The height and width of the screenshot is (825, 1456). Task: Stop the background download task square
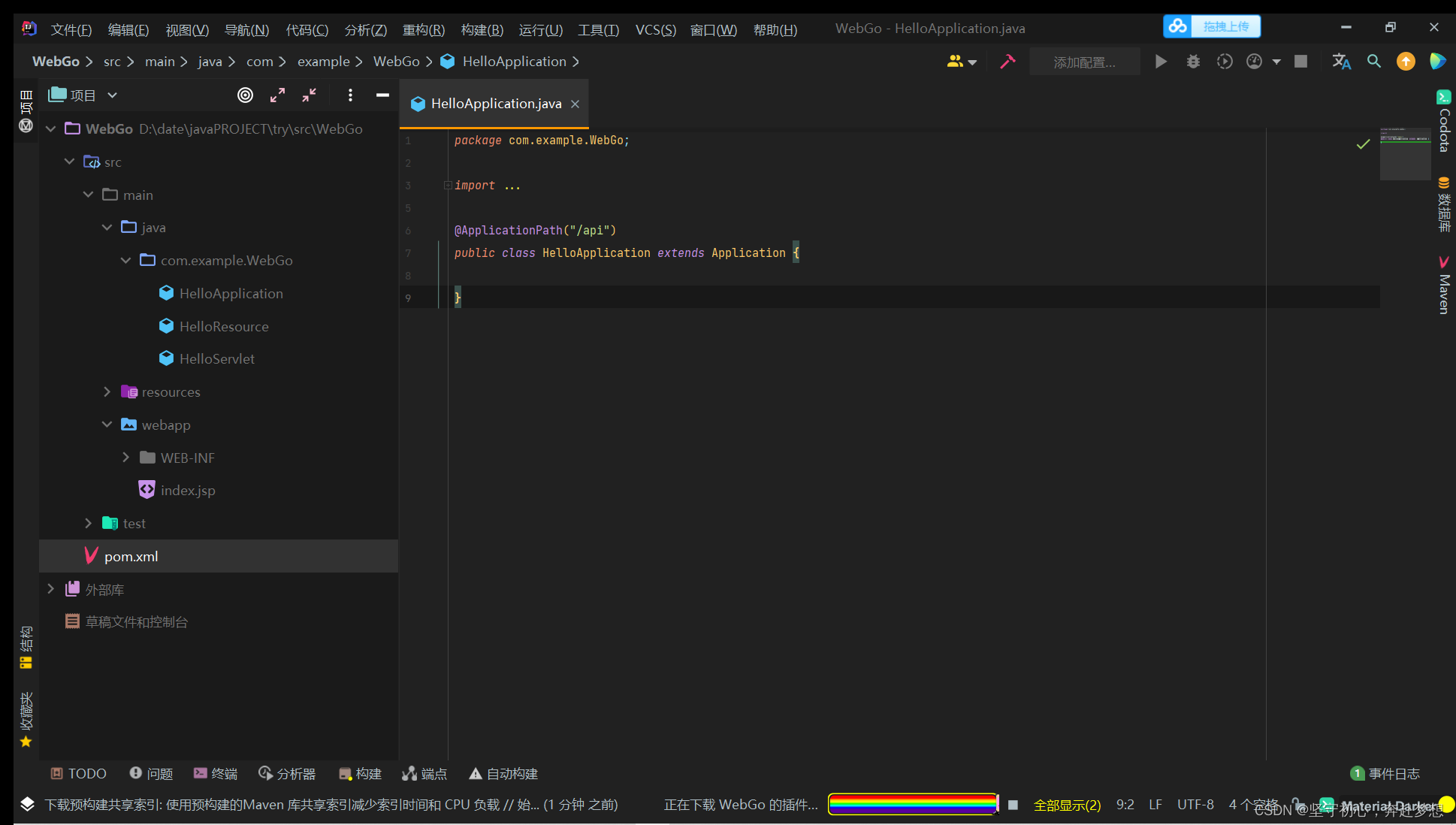coord(1013,805)
